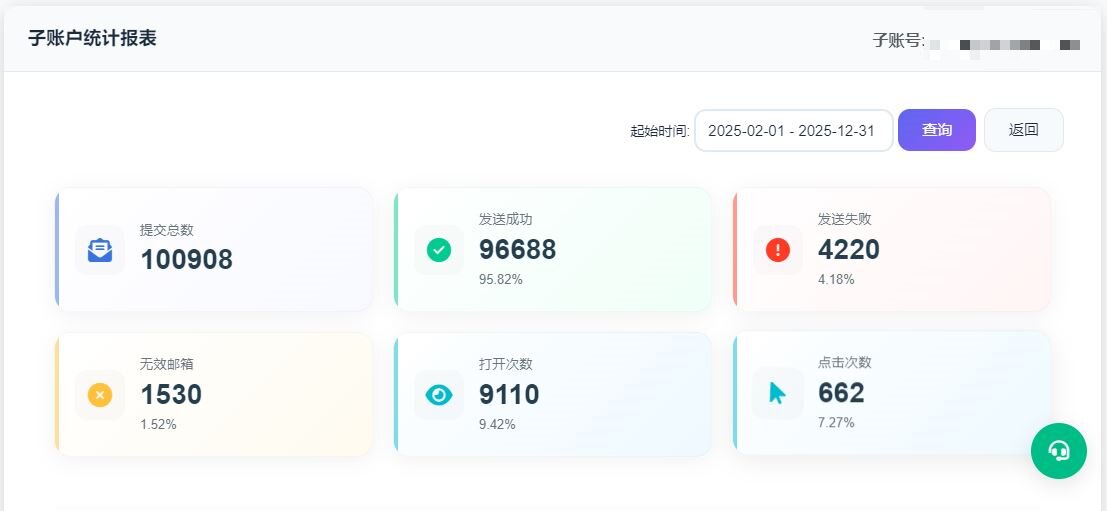This screenshot has width=1107, height=511.
Task: Click the 子账号 label in header
Action: (x=897, y=41)
